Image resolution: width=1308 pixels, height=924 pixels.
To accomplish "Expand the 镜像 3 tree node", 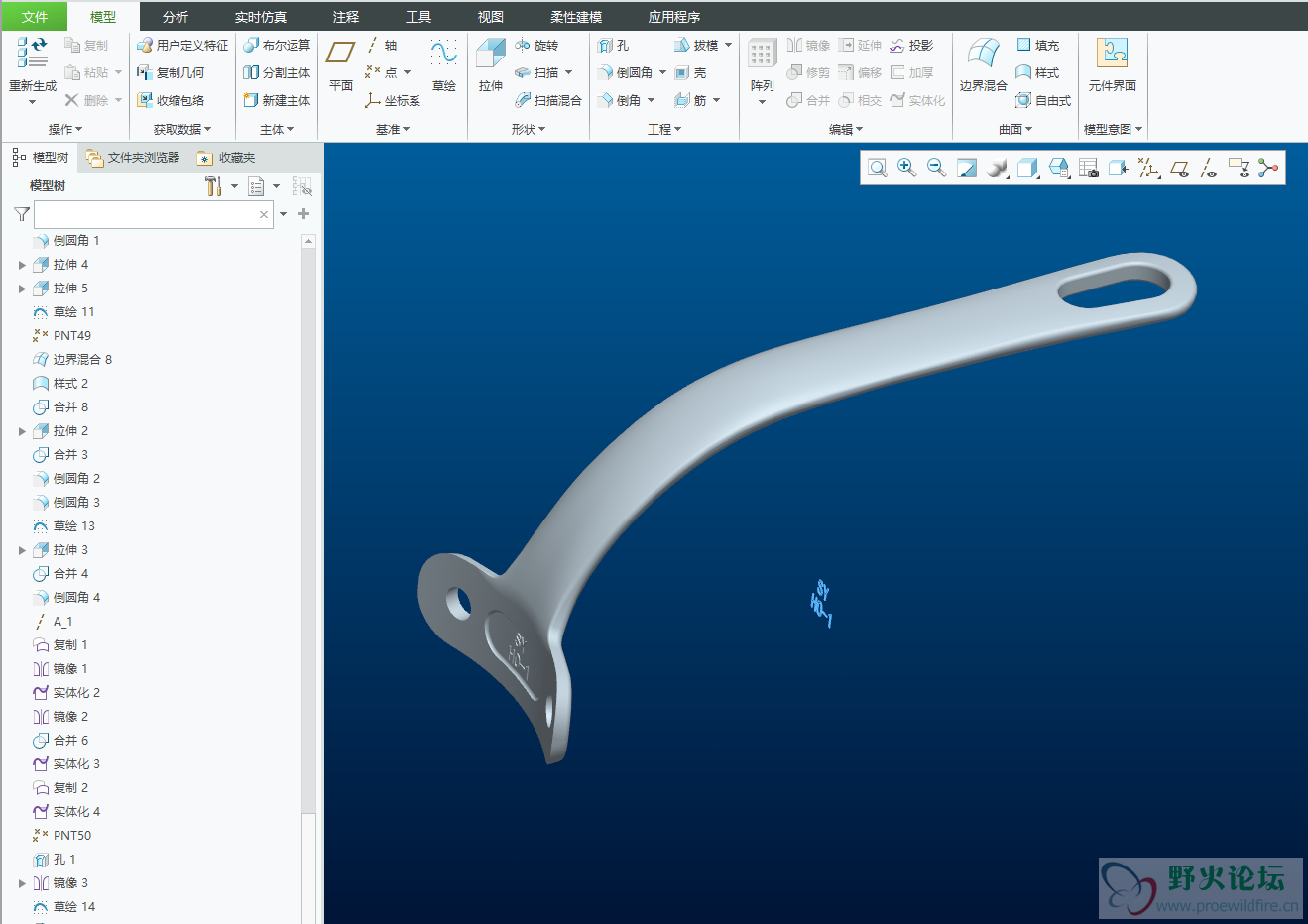I will point(22,883).
